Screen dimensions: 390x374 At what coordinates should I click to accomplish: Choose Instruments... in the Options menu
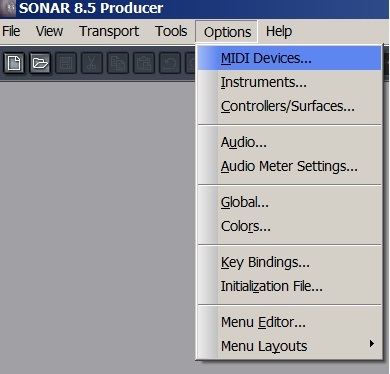(289, 82)
